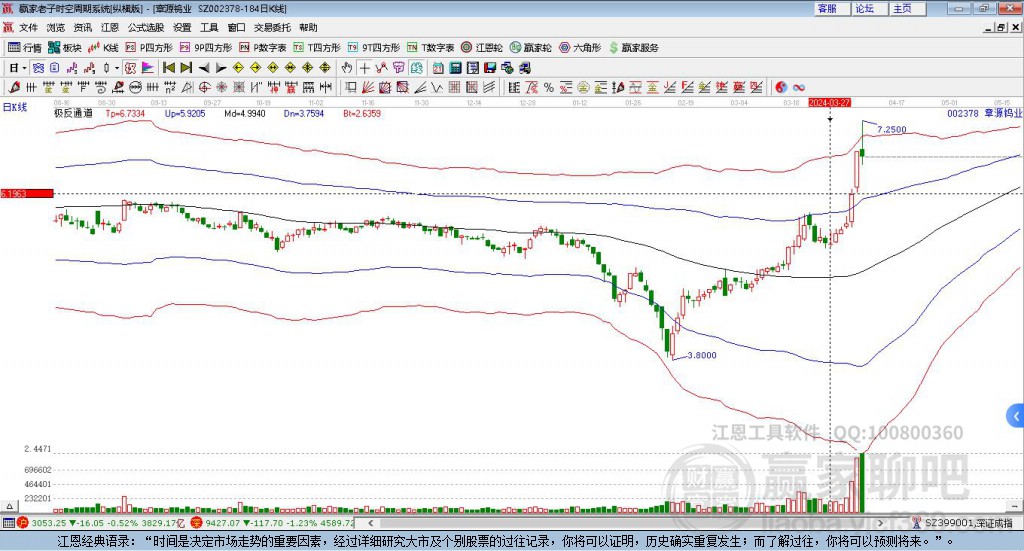Open the 行情 market quotes view

(x=24, y=48)
